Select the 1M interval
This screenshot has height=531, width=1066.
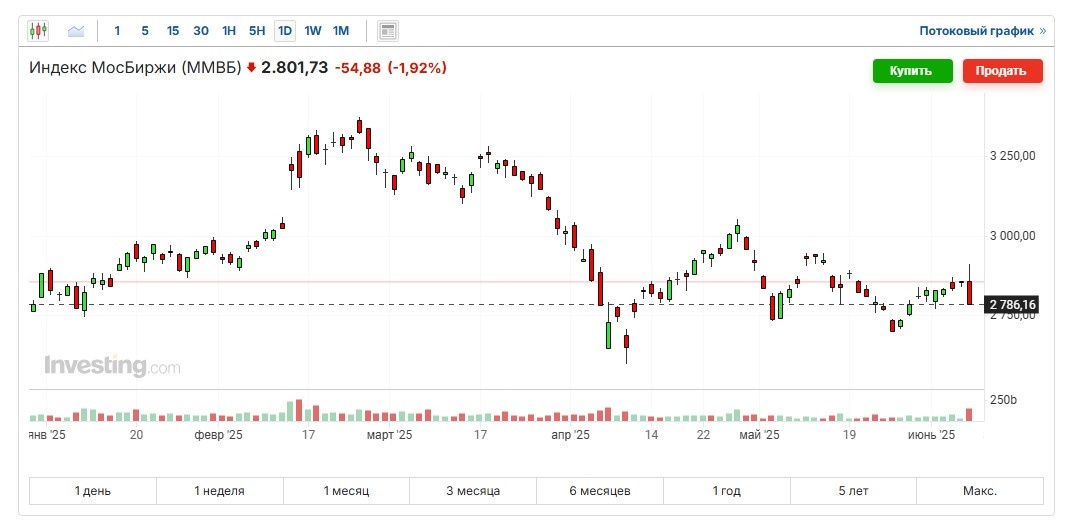tap(341, 31)
